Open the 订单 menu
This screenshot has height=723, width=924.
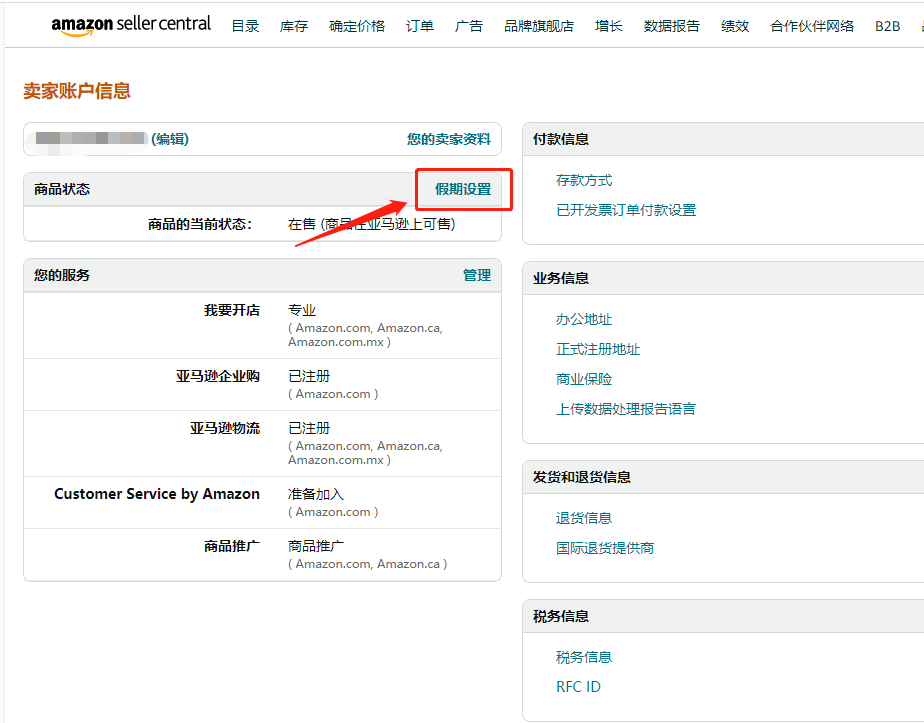[420, 26]
